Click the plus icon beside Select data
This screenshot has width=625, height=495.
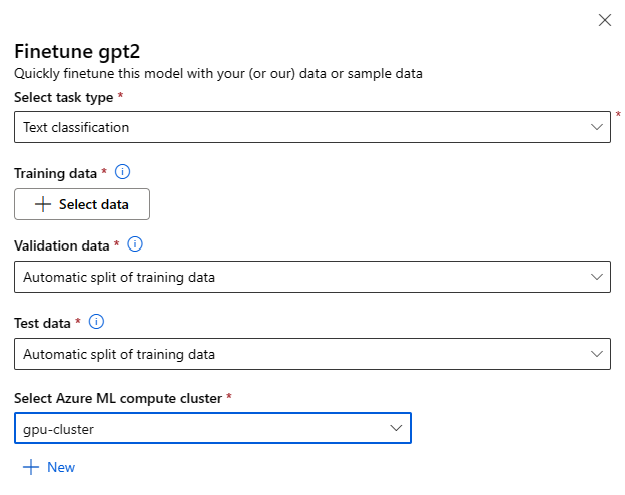[x=42, y=204]
